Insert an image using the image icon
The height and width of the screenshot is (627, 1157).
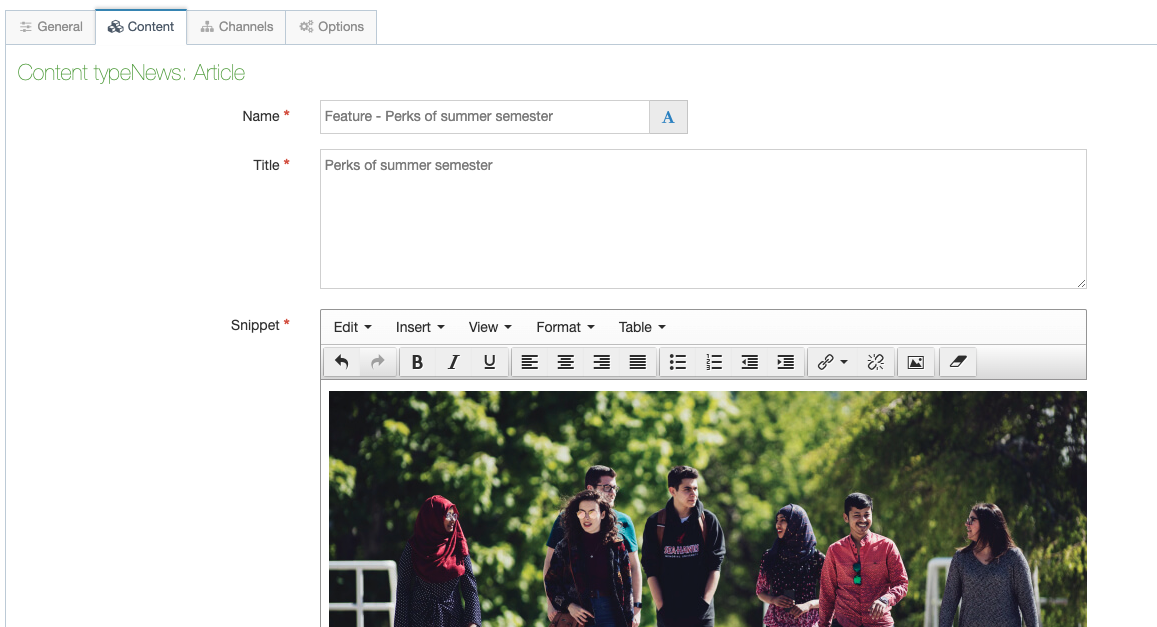pyautogui.click(x=916, y=362)
